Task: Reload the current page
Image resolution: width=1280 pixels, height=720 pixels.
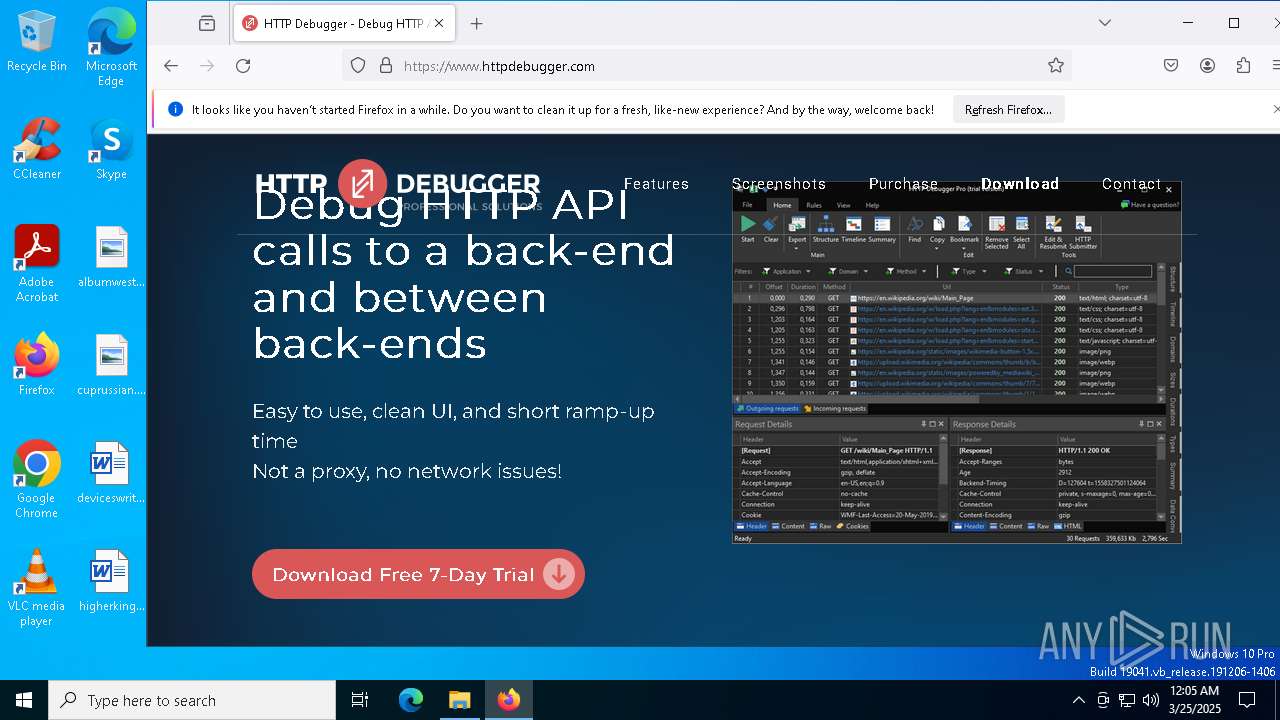Action: 243,66
